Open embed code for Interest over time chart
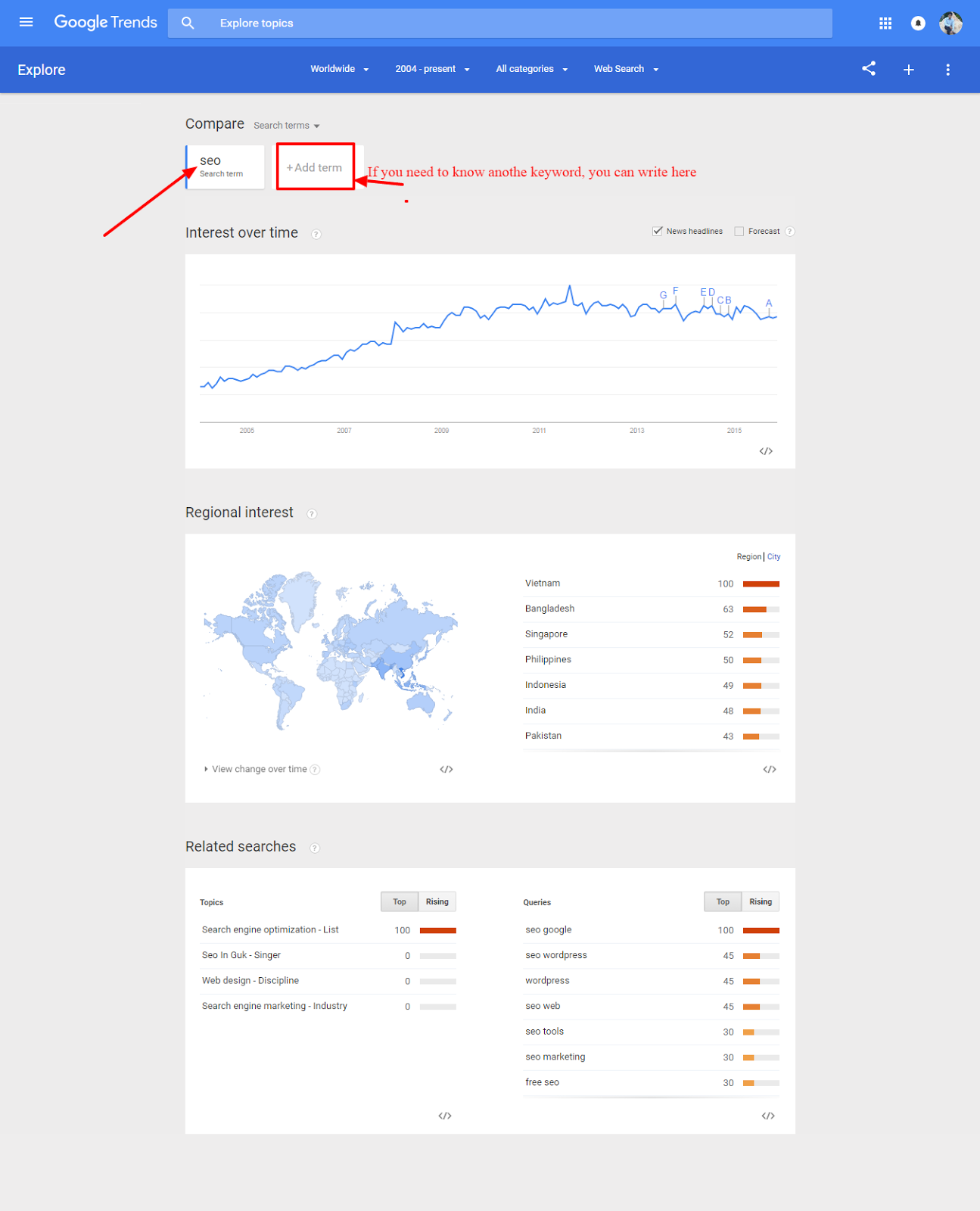This screenshot has height=1211, width=980. point(766,451)
